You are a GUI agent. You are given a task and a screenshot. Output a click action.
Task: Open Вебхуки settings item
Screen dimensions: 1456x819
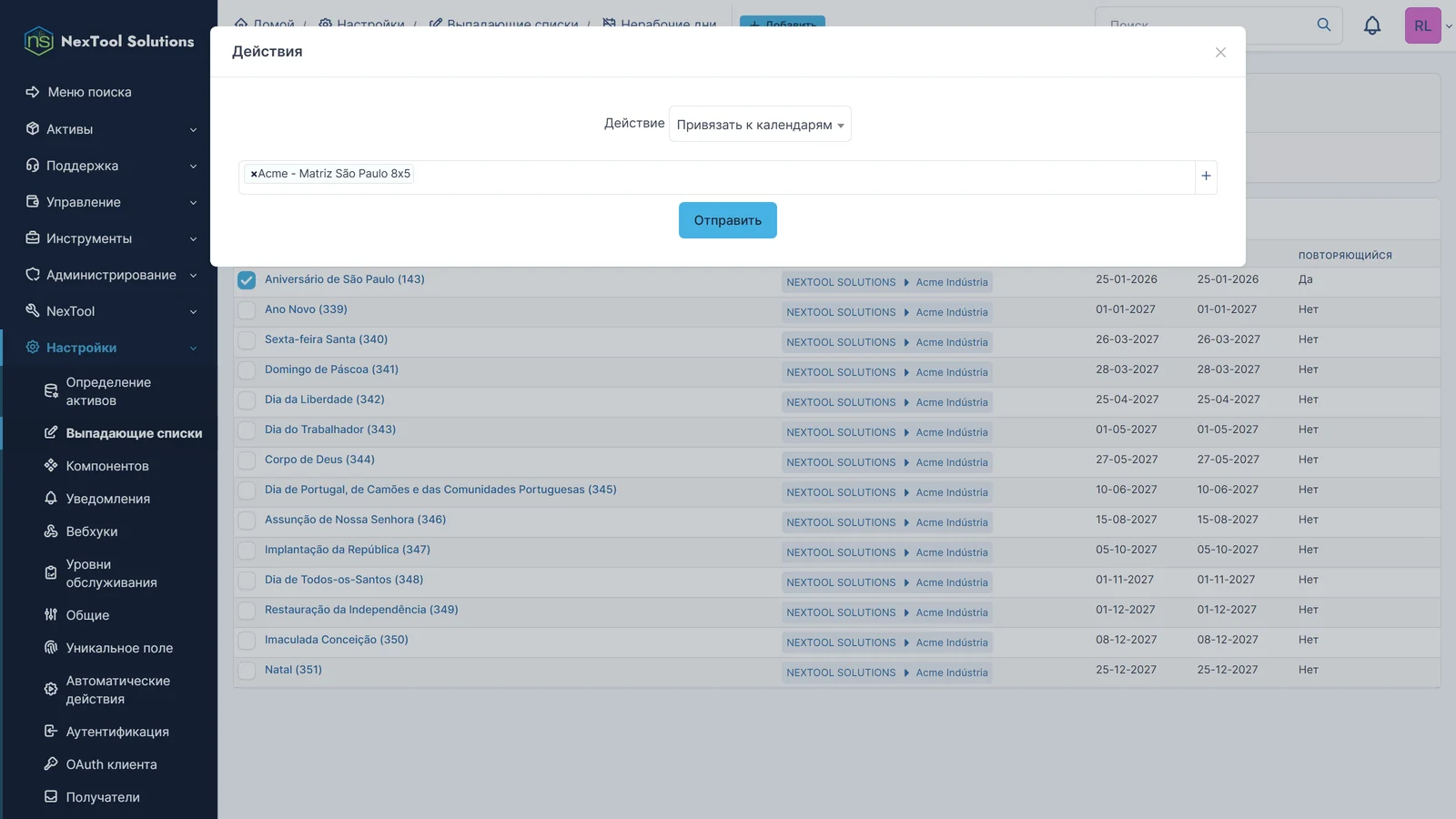[91, 531]
